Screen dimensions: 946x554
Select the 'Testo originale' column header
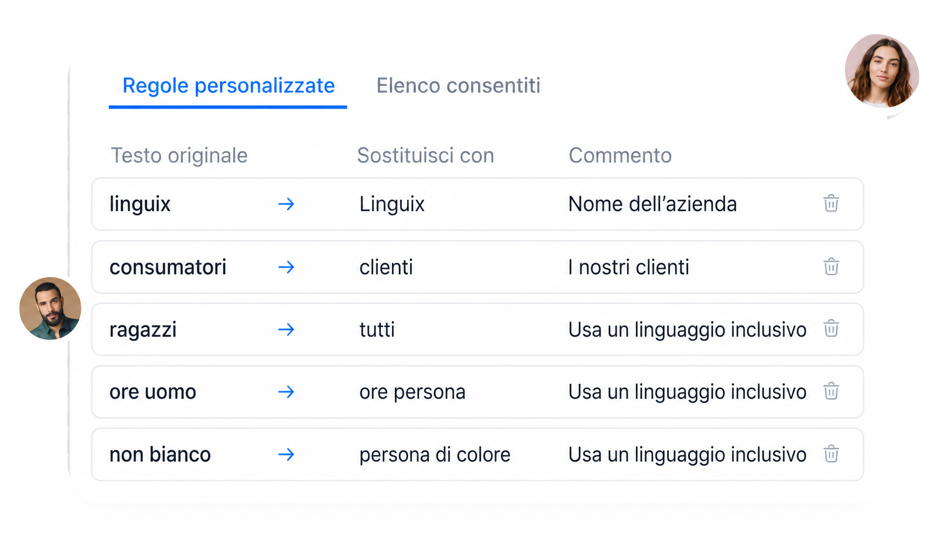[x=179, y=156]
